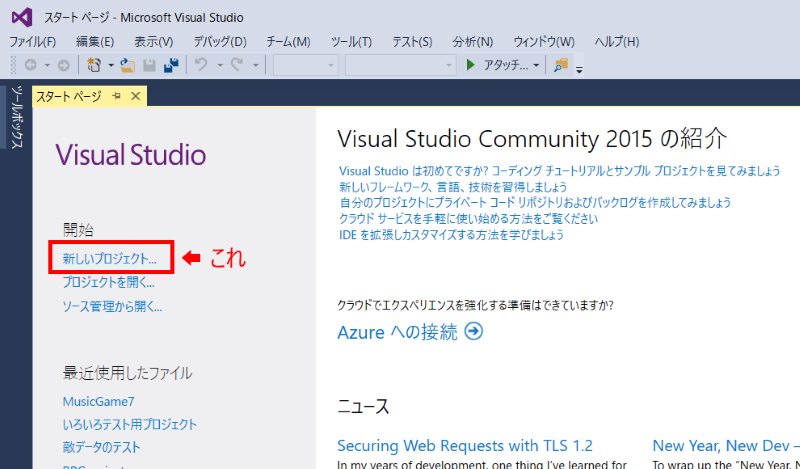Image resolution: width=800 pixels, height=469 pixels.
Task: Click the Save All toolbar icon
Action: coord(171,65)
